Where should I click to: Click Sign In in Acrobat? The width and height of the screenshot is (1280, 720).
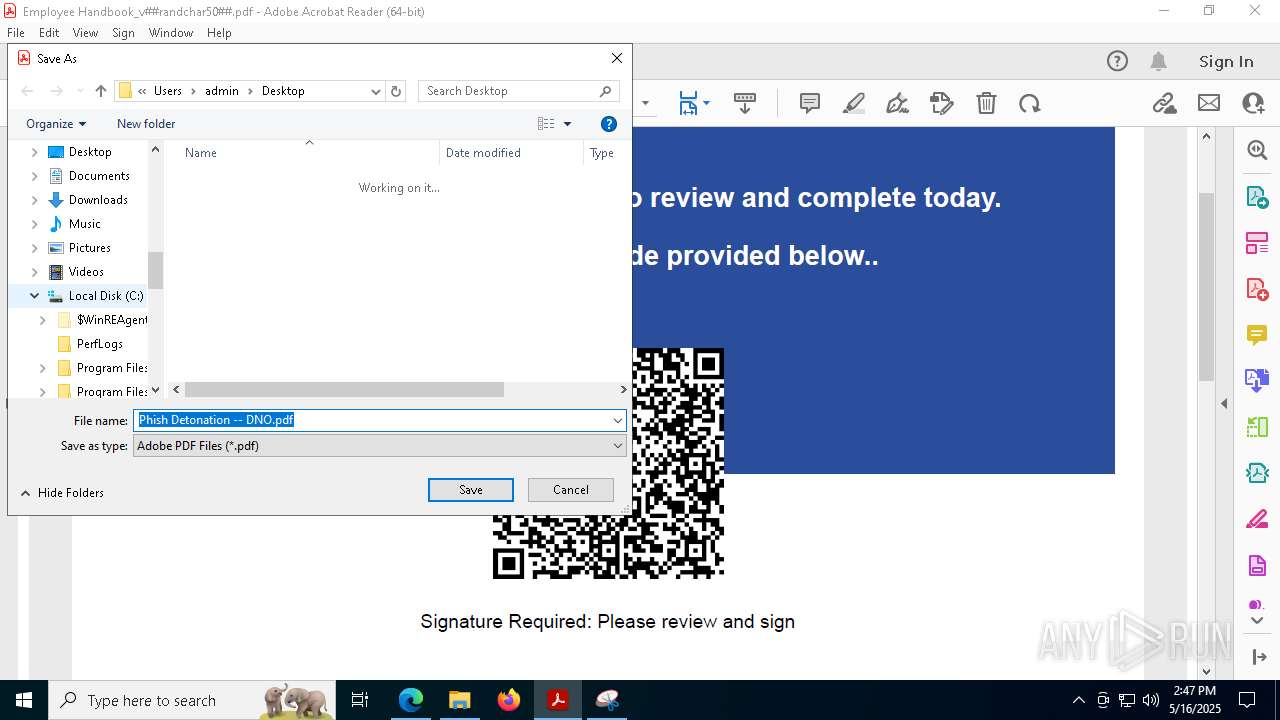click(1226, 61)
